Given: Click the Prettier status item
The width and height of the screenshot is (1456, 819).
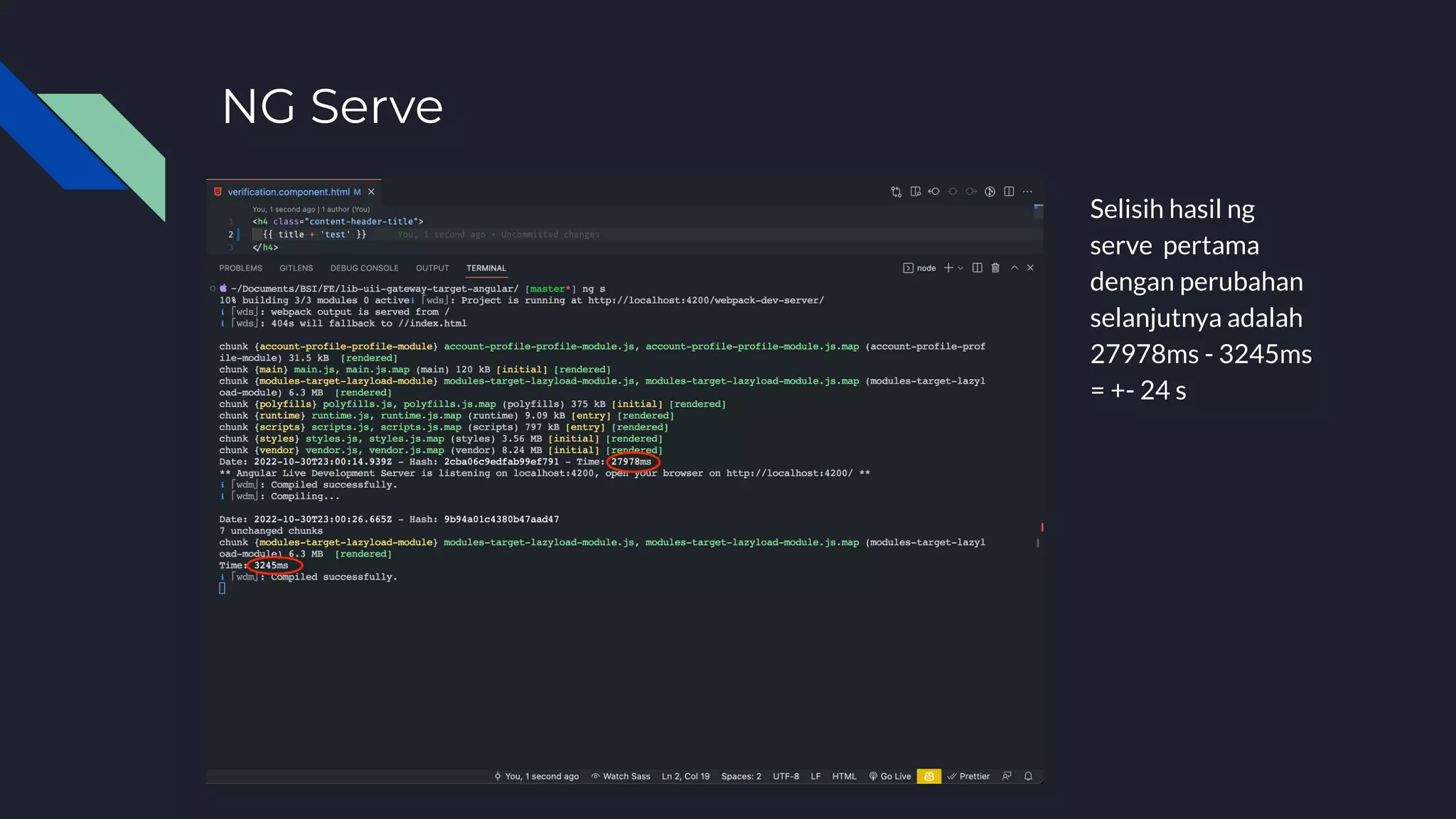Looking at the screenshot, I should 968,776.
